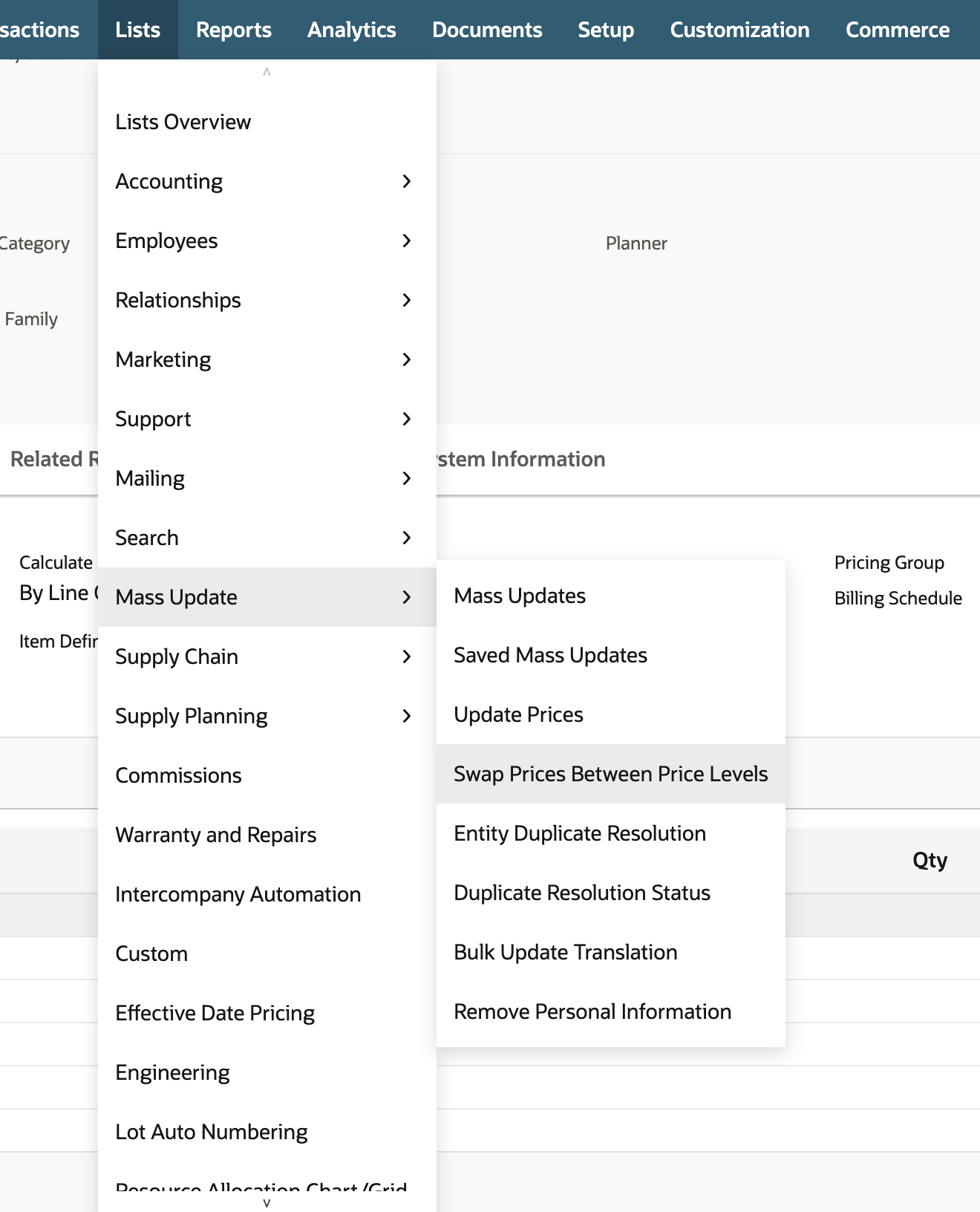Open Effective Date Pricing entry
Viewport: 980px width, 1212px height.
tap(267, 1013)
